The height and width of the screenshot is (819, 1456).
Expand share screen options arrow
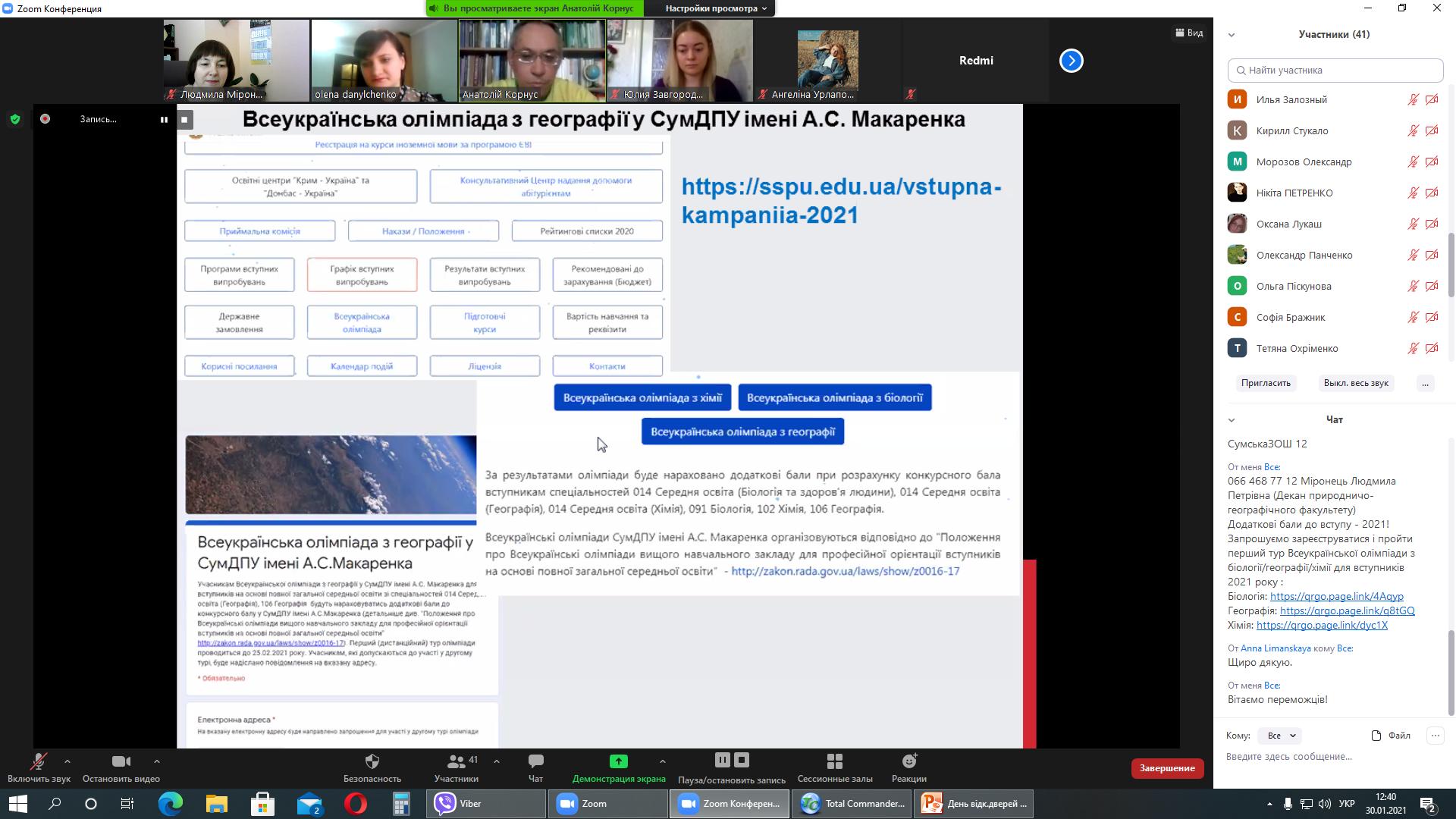663,761
